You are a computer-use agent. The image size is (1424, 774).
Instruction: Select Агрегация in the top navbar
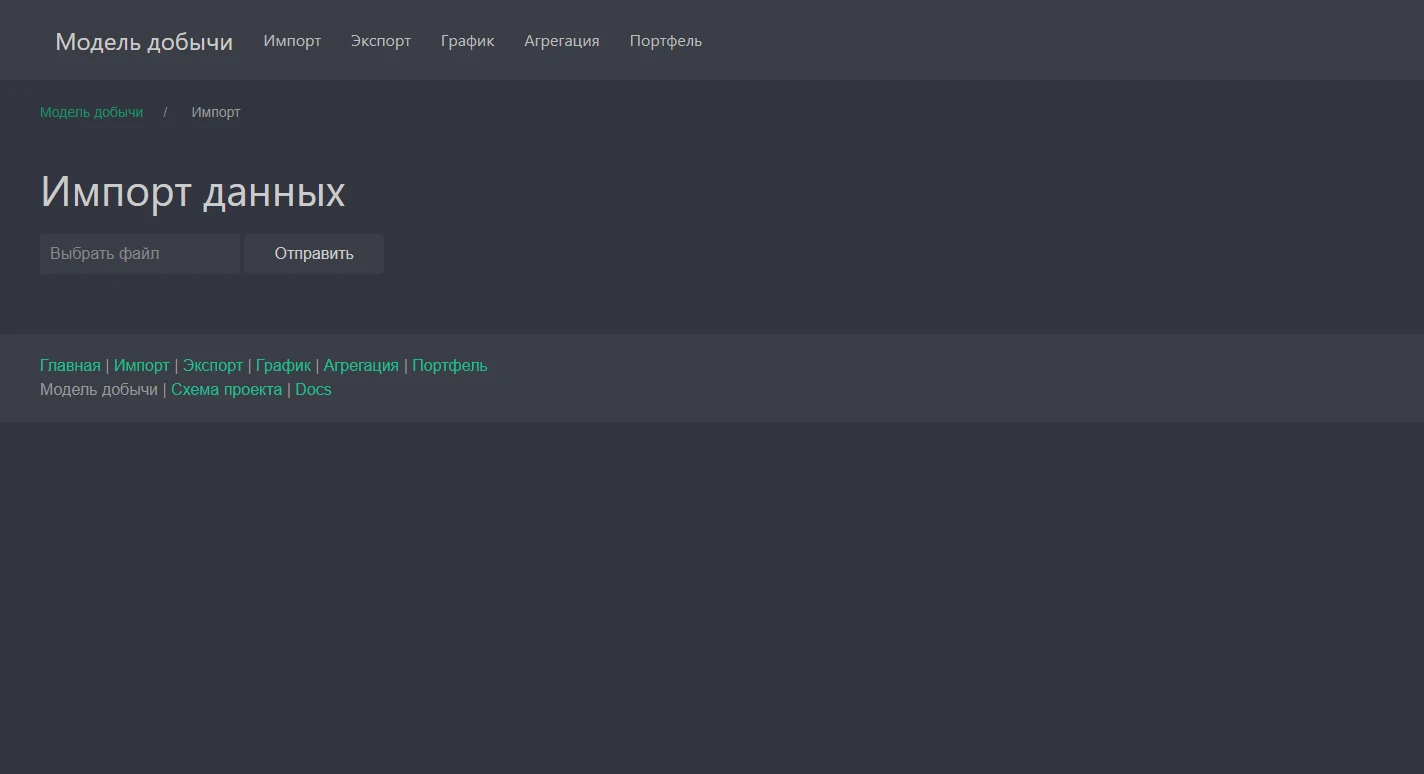tap(561, 41)
